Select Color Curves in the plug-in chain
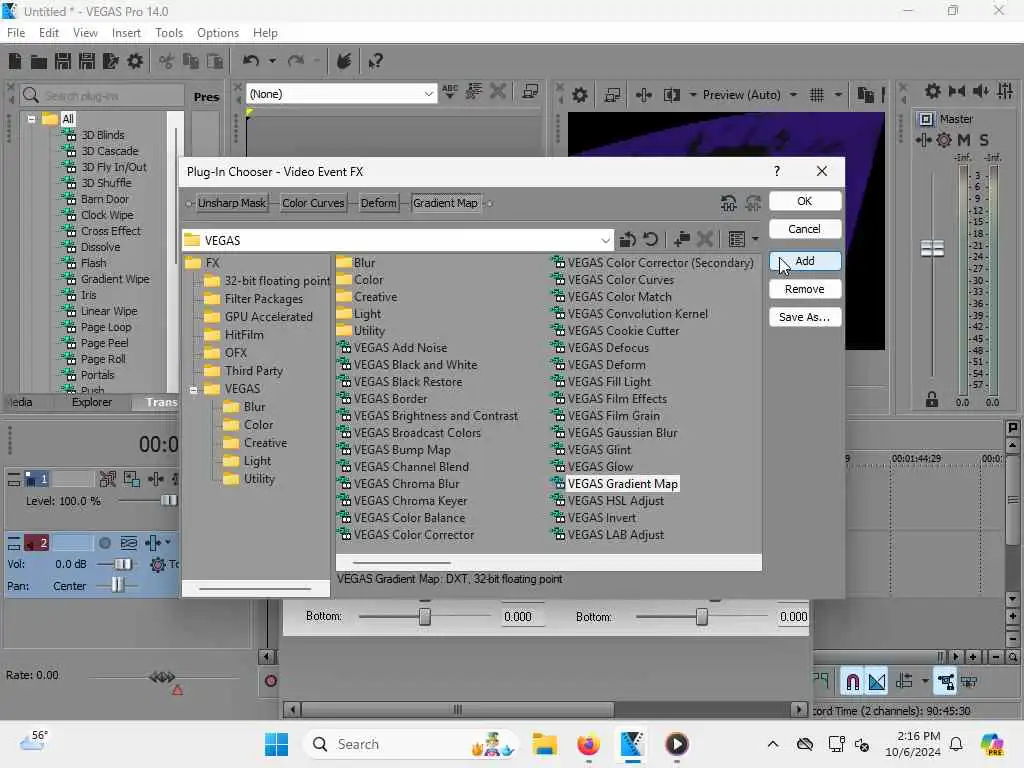Viewport: 1024px width, 768px height. click(x=313, y=203)
